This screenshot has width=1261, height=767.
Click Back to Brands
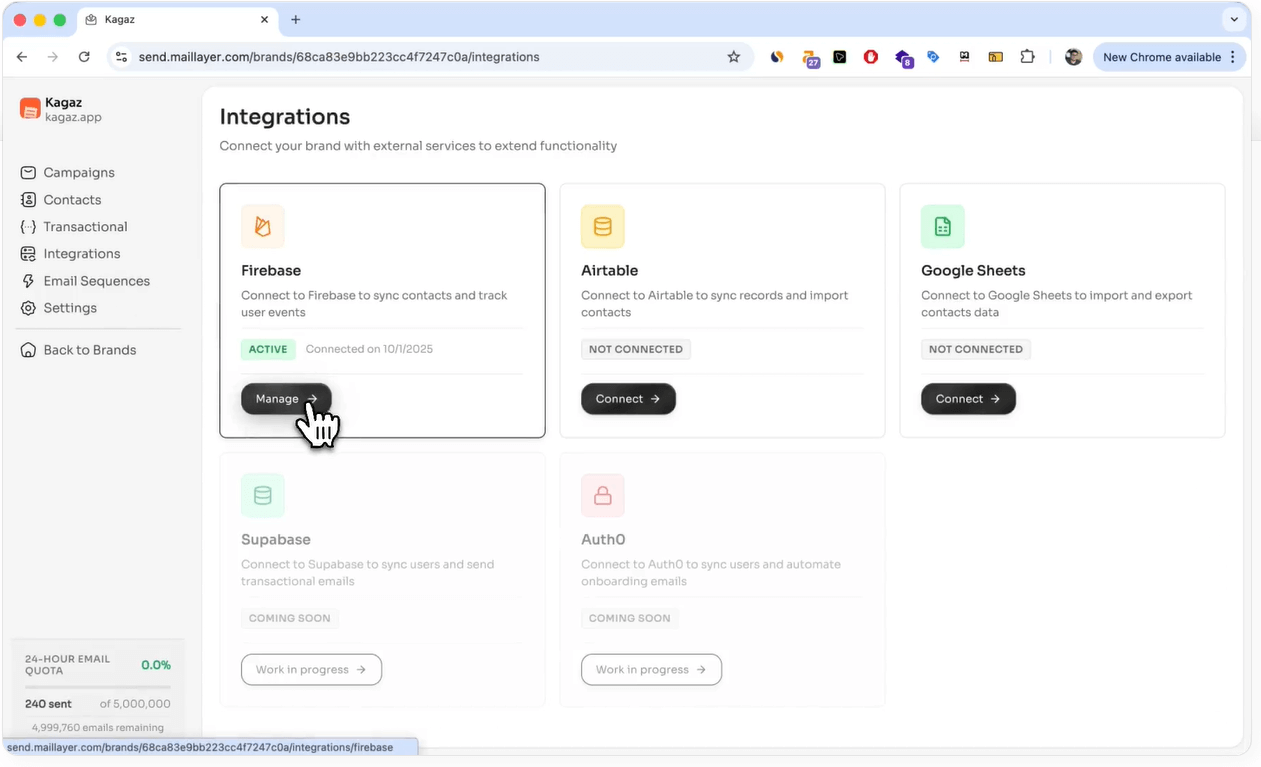pyautogui.click(x=89, y=349)
